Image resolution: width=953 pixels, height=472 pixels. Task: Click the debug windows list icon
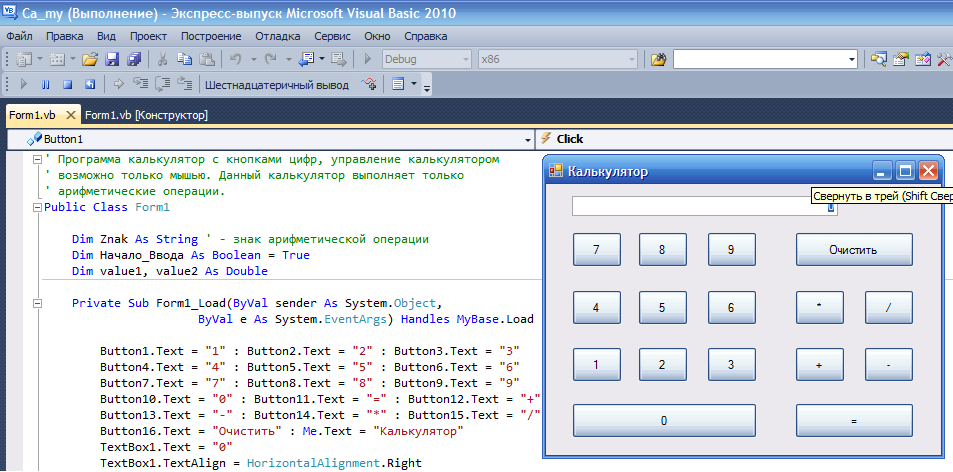coord(398,84)
